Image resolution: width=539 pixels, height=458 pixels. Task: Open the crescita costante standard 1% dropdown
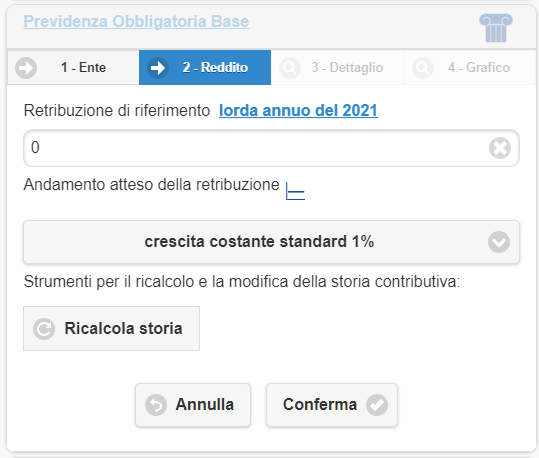pyautogui.click(x=271, y=242)
